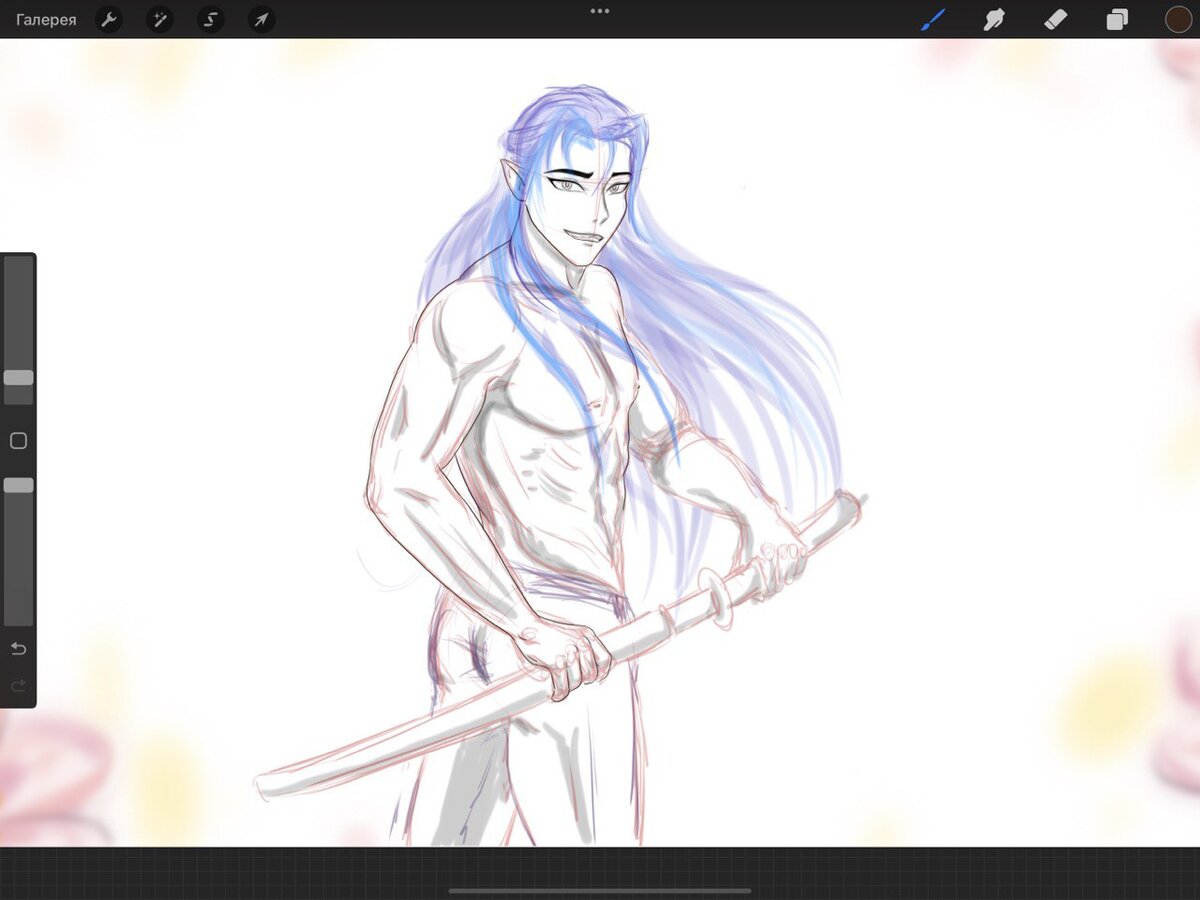Activate the Transform arrow tool
The image size is (1200, 900).
pos(261,19)
